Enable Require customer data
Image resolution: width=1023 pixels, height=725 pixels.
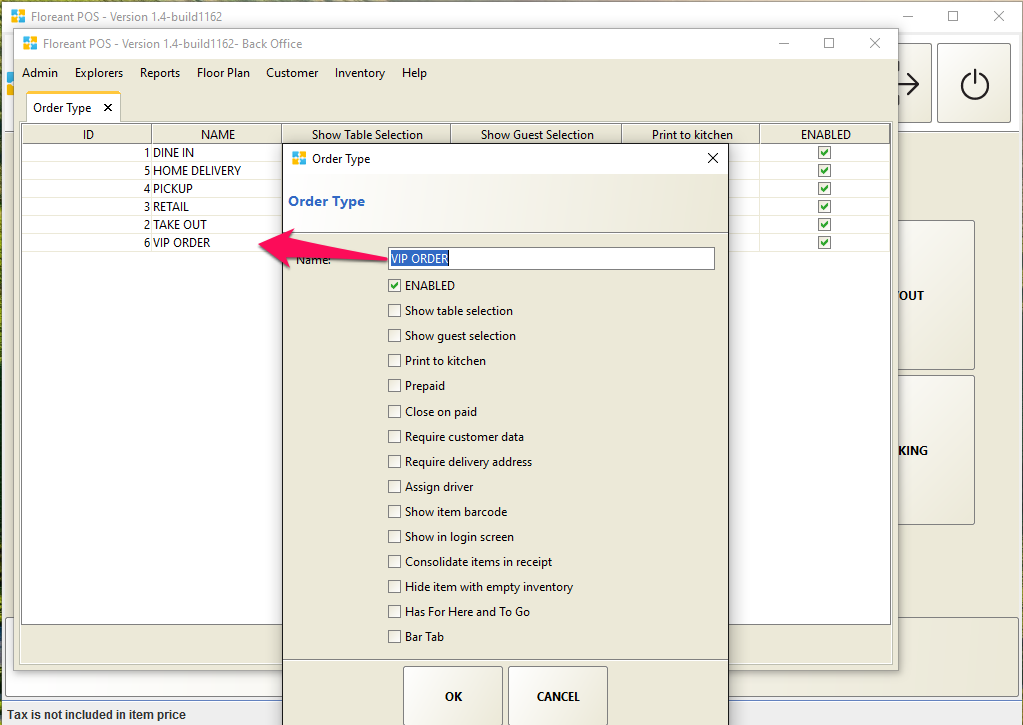click(x=394, y=437)
